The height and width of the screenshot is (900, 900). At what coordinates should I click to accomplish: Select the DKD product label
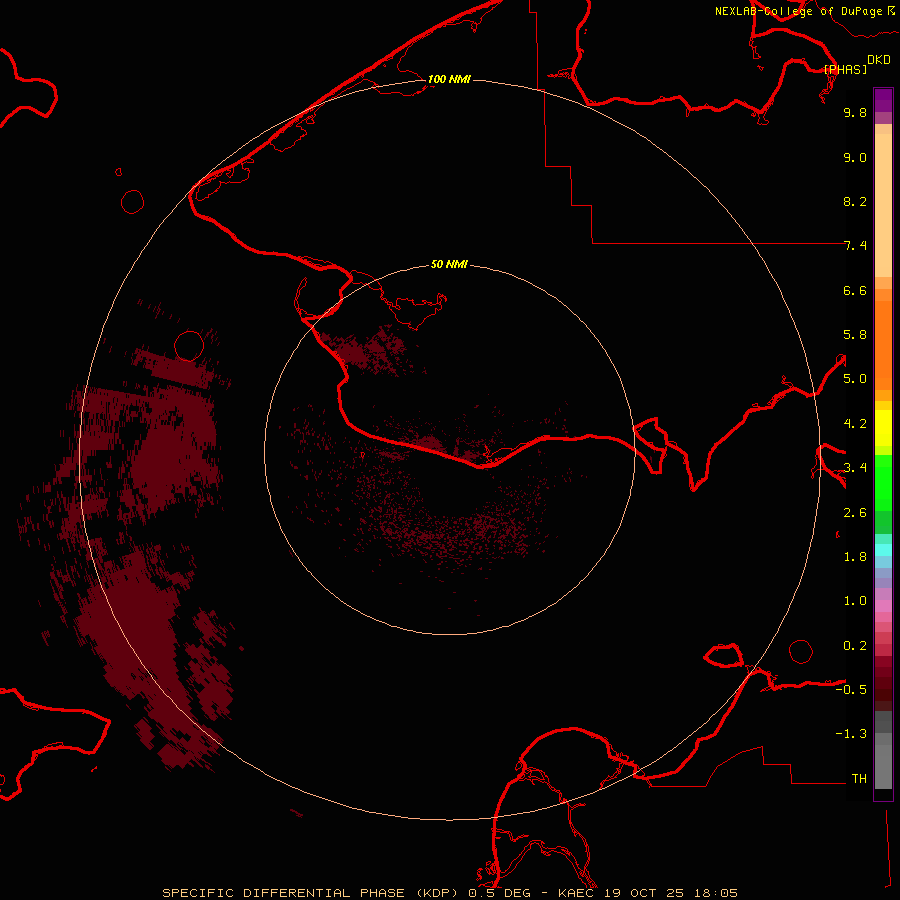click(879, 60)
